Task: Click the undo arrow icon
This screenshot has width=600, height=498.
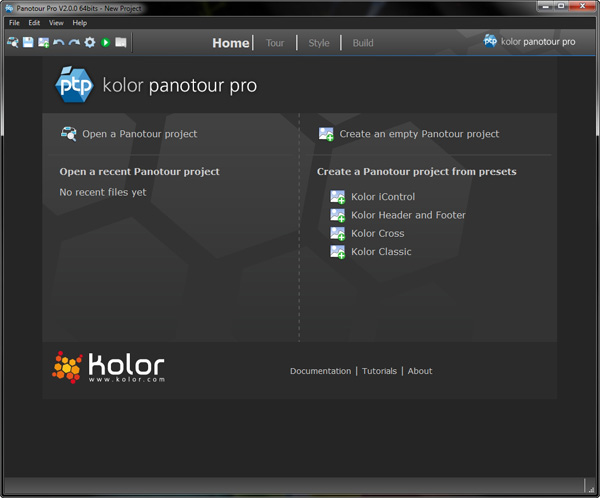Action: [58, 42]
